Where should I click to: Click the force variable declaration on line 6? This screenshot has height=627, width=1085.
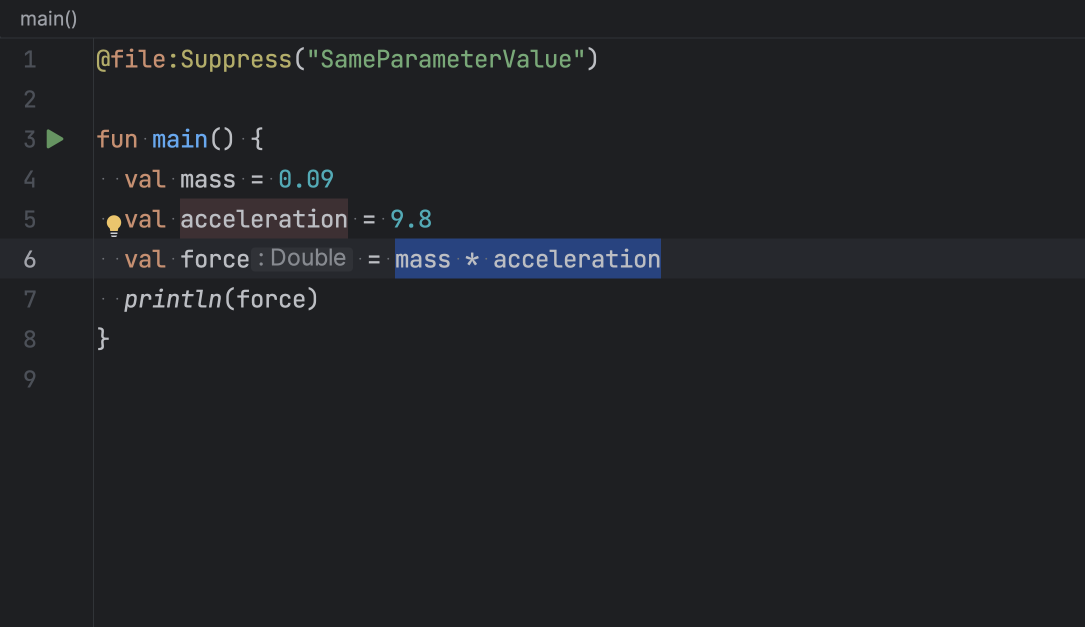215,259
